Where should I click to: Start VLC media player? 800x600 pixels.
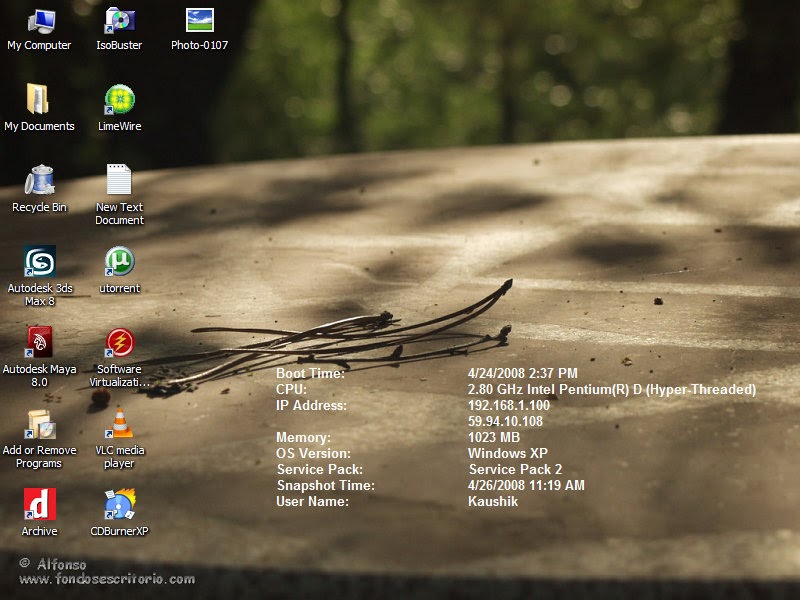tap(118, 424)
